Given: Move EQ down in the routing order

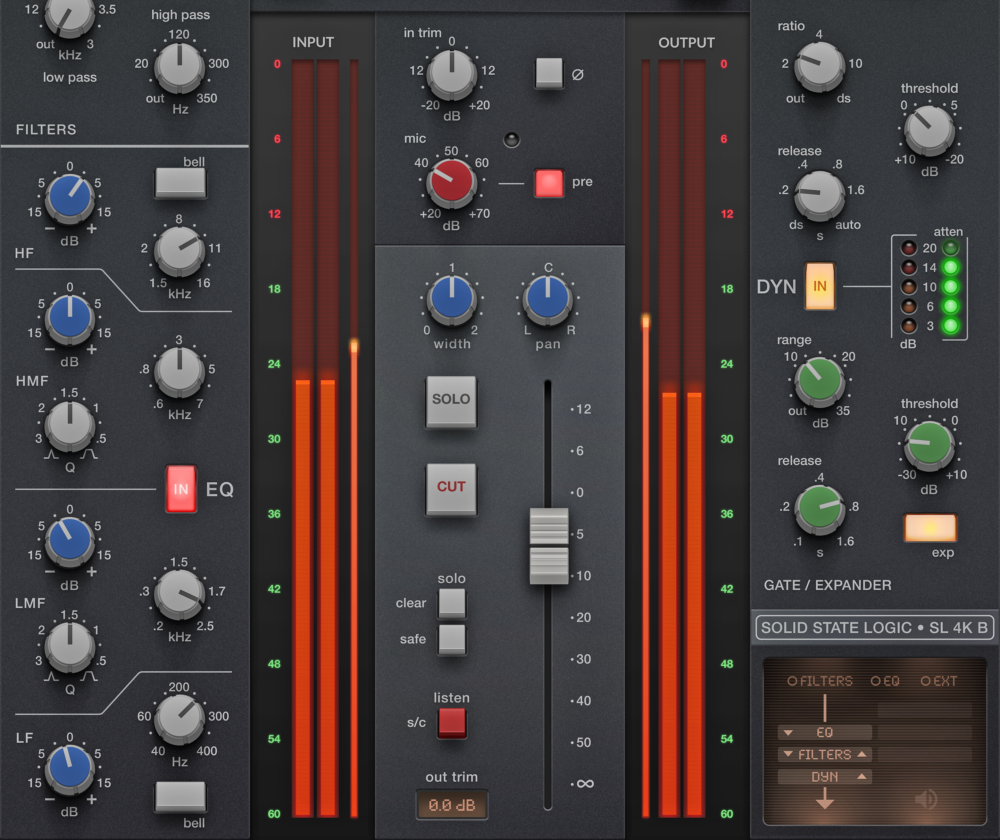Looking at the screenshot, I should coord(788,733).
